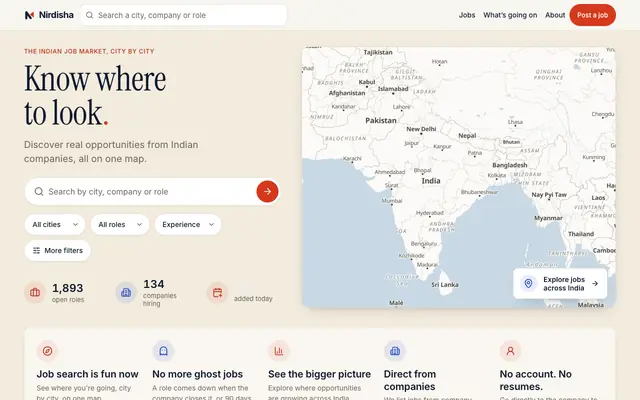Open the All cities dropdown
Viewport: 640px width, 400px height.
coord(55,224)
